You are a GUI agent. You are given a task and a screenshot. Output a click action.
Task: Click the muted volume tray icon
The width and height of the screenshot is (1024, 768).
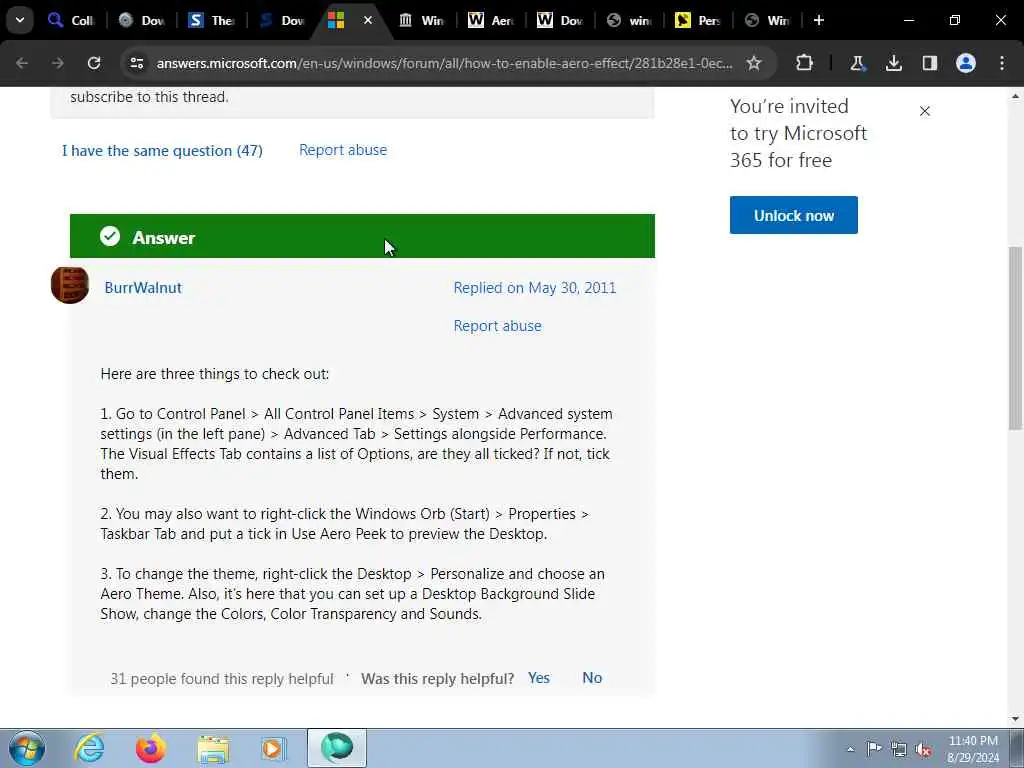[x=923, y=749]
